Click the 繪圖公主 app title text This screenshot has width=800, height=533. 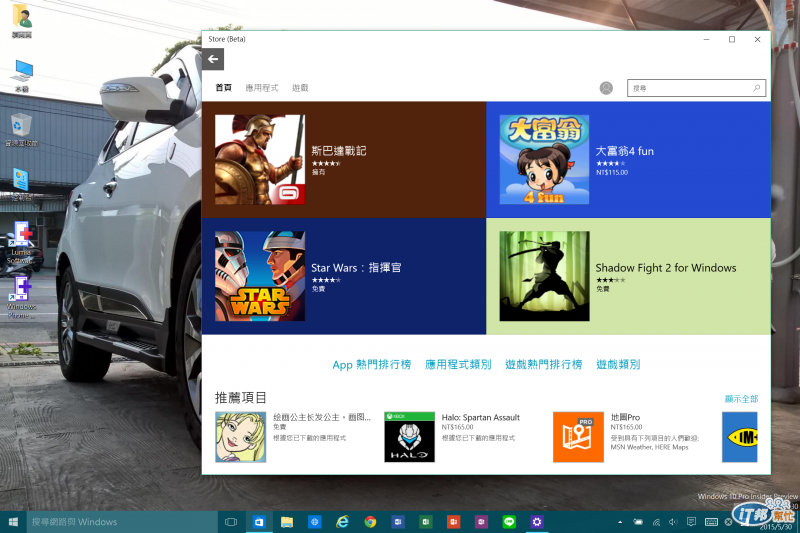322,417
